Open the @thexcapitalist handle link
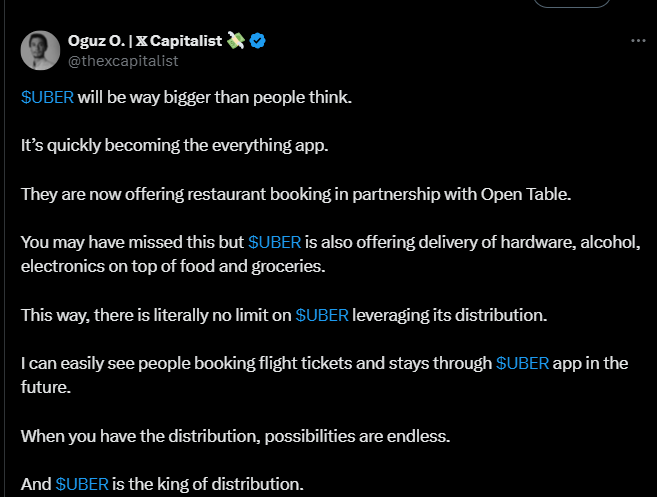This screenshot has height=497, width=657. [x=122, y=61]
